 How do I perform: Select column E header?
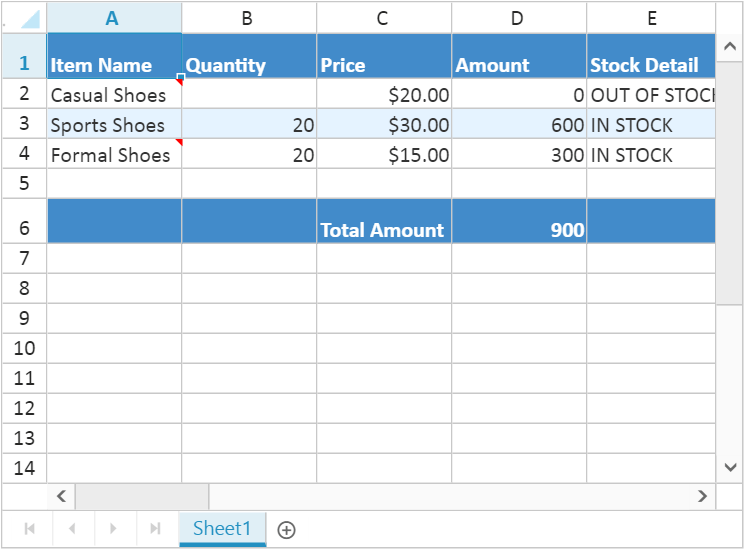[x=651, y=18]
